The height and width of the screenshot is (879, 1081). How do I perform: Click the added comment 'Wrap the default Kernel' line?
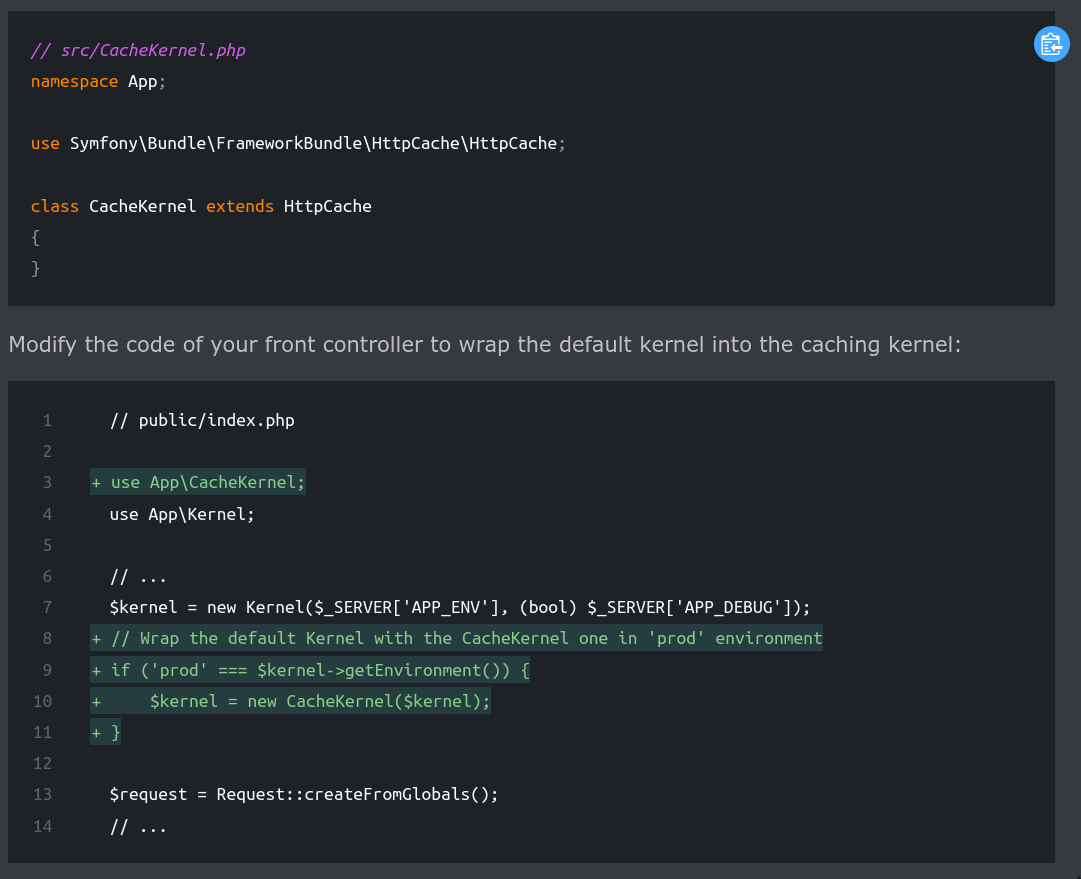point(456,638)
